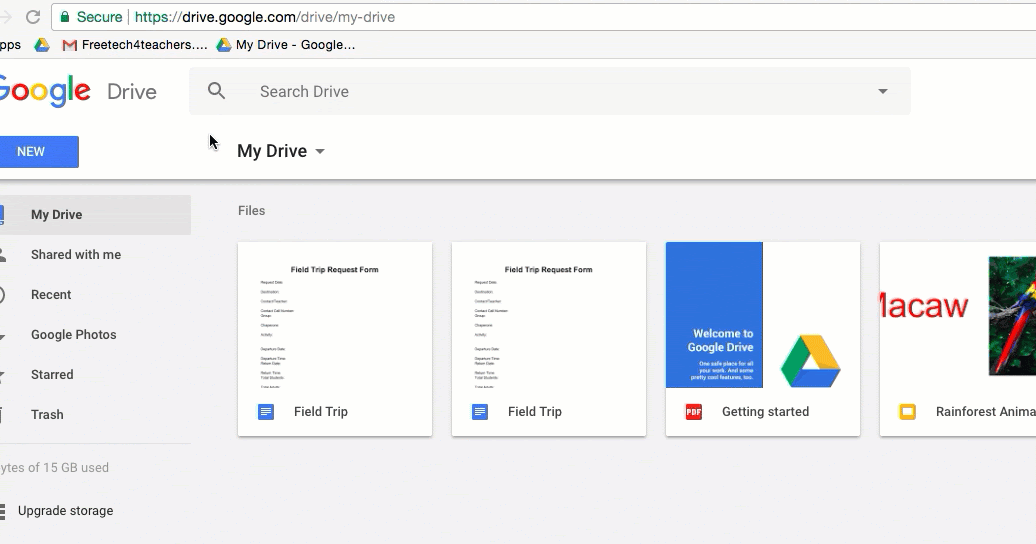Viewport: 1036px width, 544px height.
Task: Click the Docs icon of first Field Trip
Action: pyautogui.click(x=266, y=412)
